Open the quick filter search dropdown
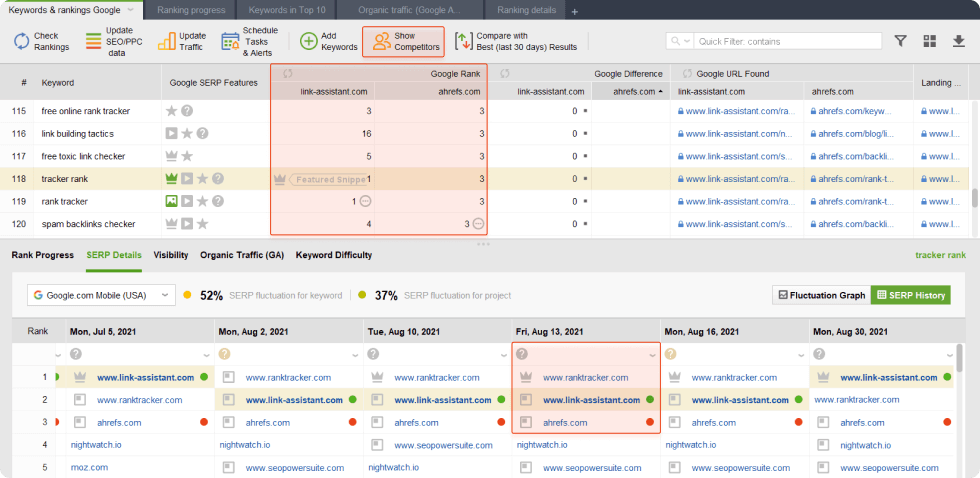980x478 pixels. [680, 41]
